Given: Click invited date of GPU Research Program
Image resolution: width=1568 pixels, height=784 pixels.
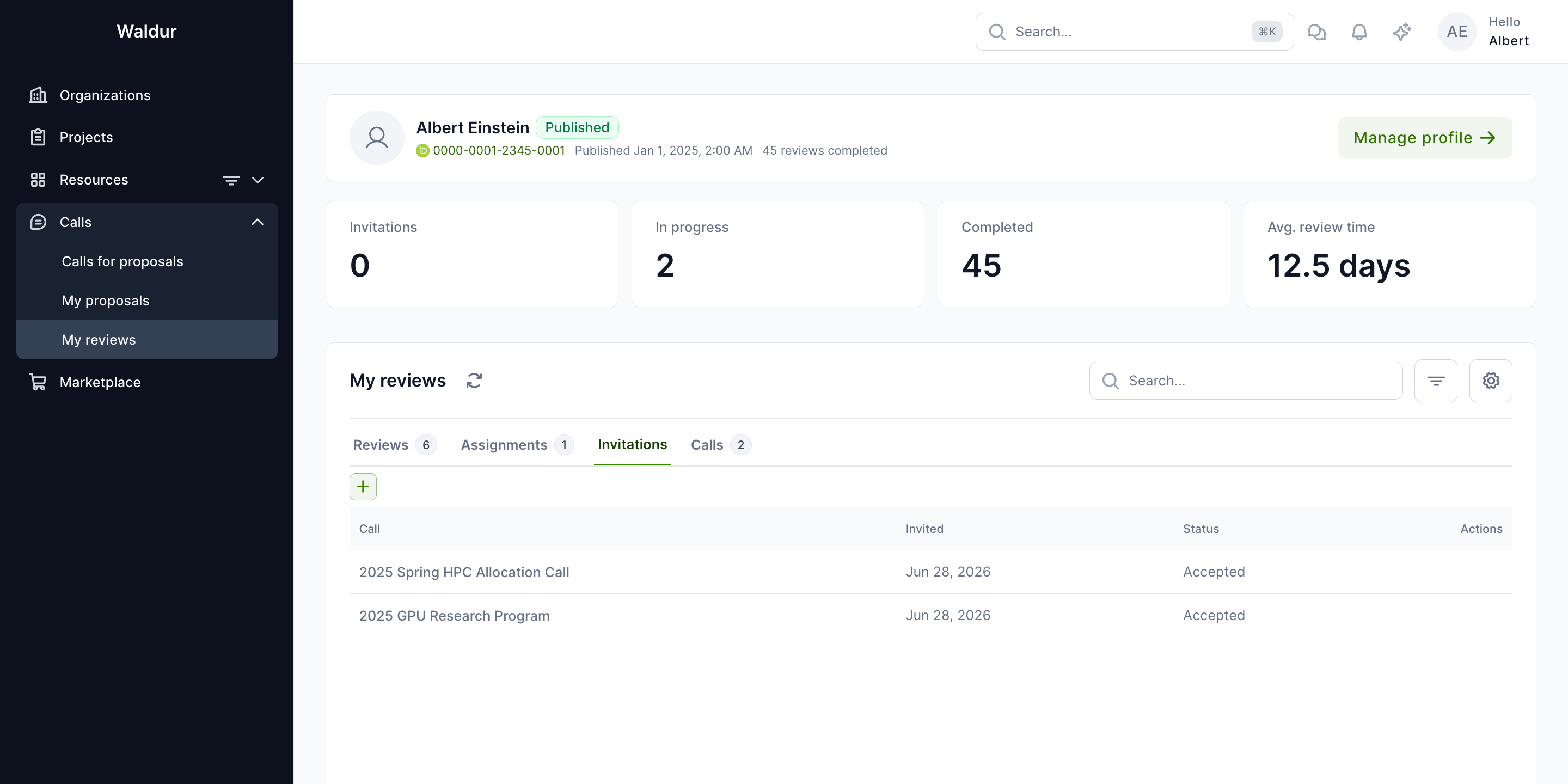Looking at the screenshot, I should click(x=948, y=615).
